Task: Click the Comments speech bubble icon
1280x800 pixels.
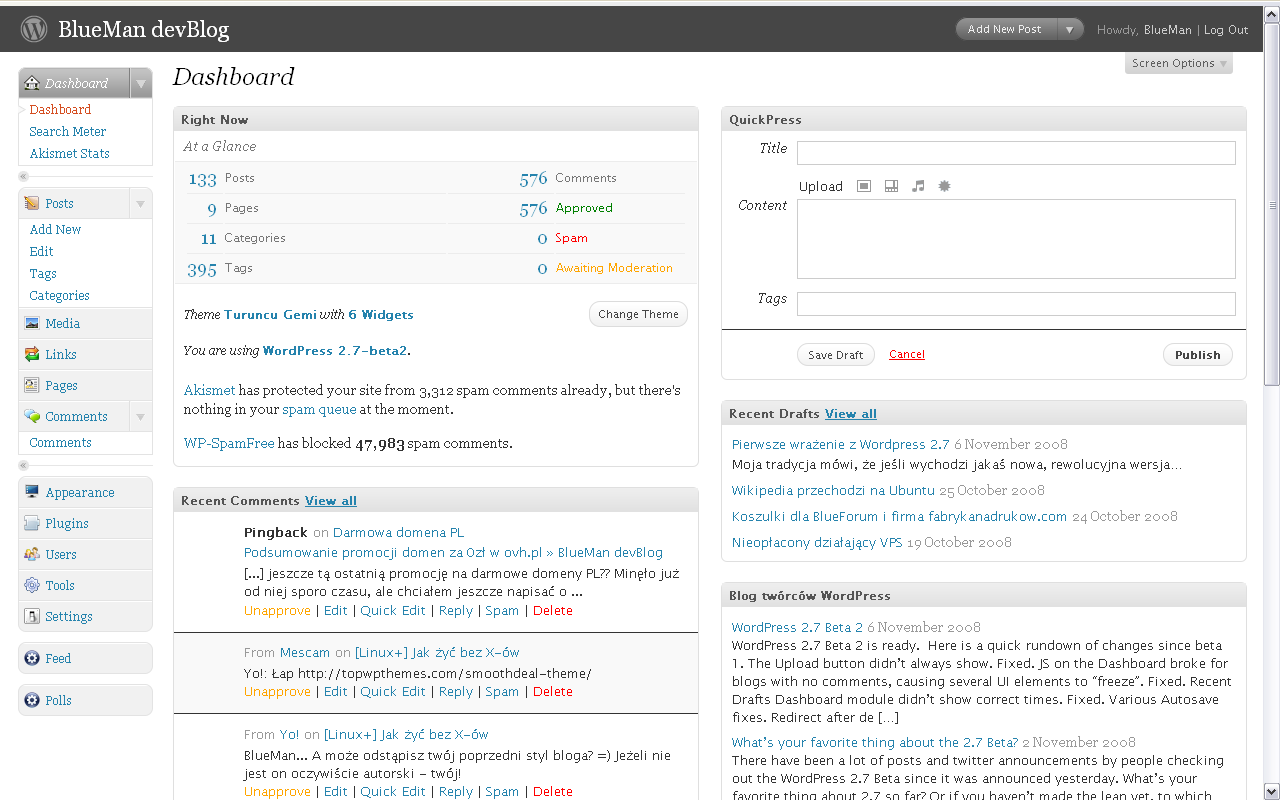Action: point(32,416)
